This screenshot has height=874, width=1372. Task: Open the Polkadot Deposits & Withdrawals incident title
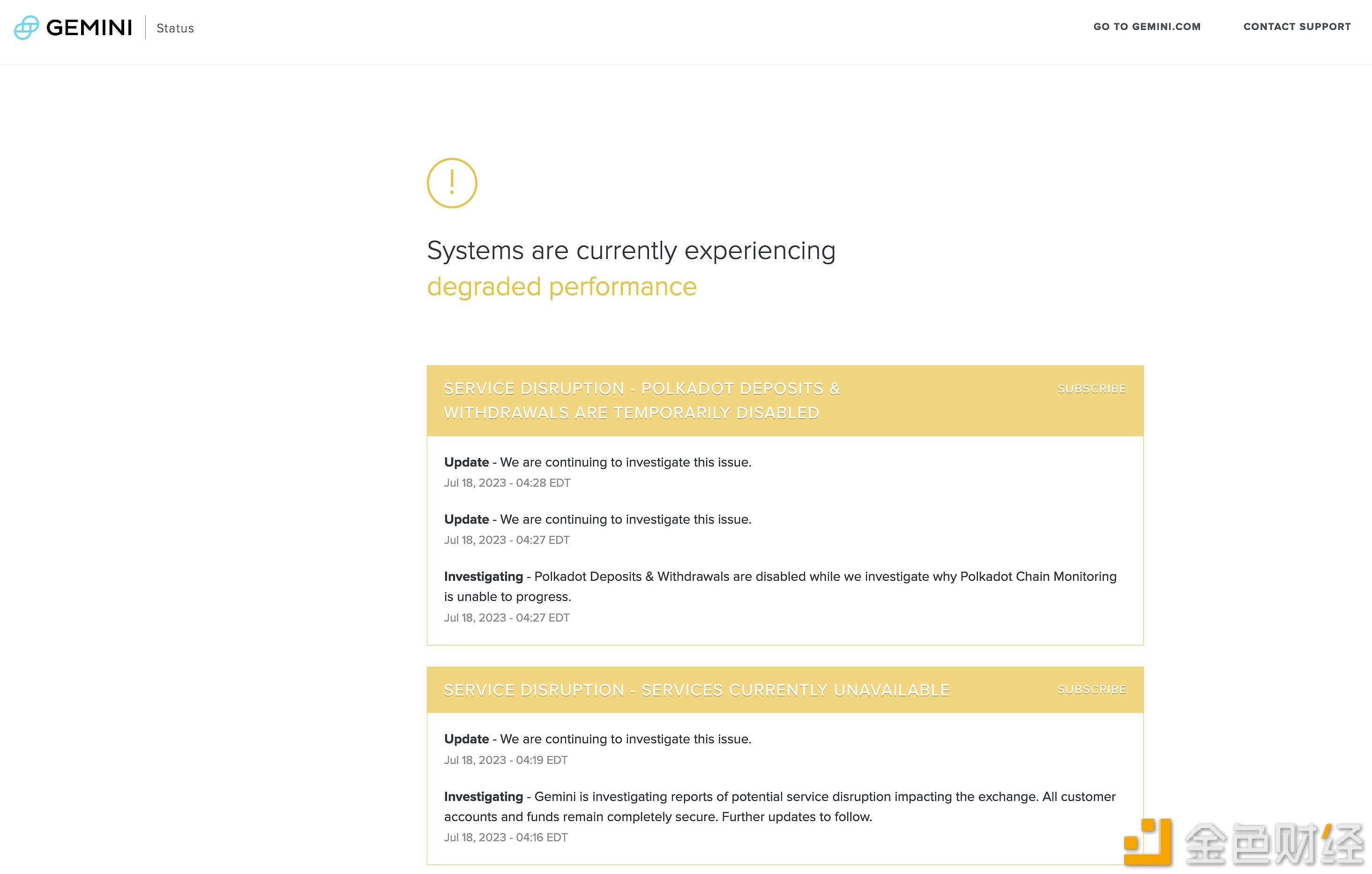[x=641, y=400]
